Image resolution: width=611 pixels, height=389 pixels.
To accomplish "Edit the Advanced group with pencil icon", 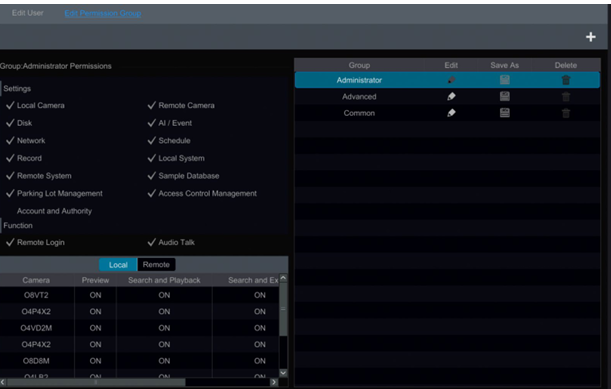I will 451,96.
